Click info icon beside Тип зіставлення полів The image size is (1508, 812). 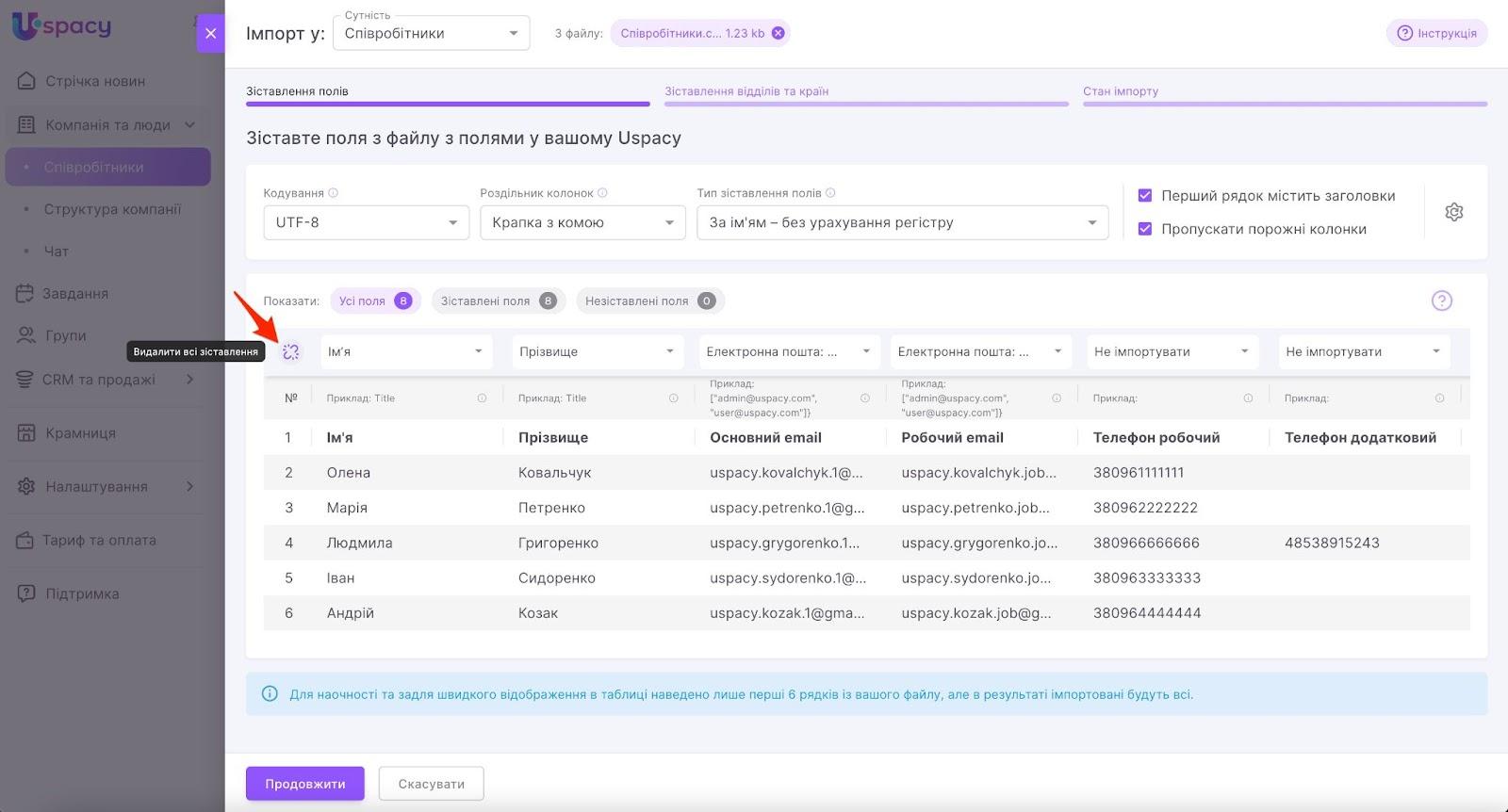(x=830, y=193)
